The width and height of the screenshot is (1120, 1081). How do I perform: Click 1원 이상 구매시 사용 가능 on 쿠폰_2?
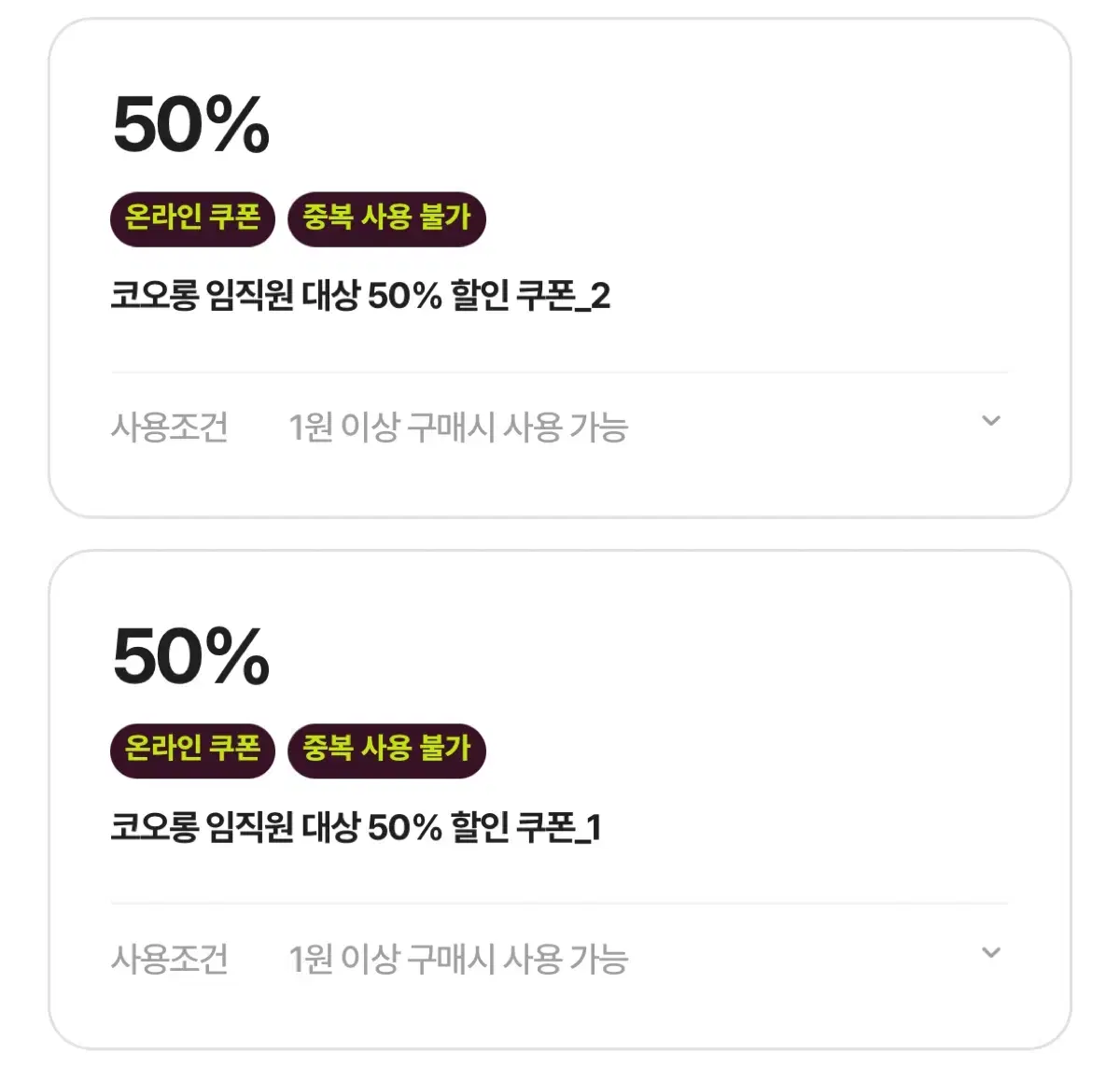(x=458, y=428)
